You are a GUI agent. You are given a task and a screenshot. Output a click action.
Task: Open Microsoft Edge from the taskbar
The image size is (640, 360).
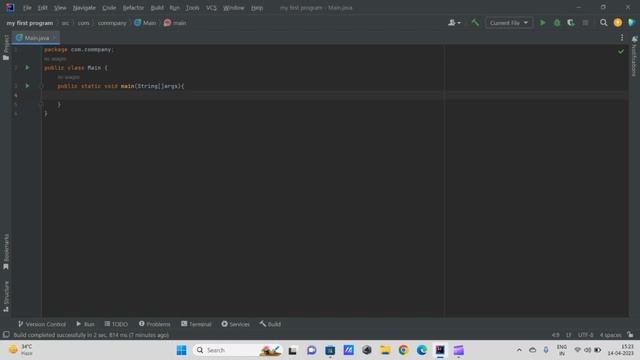pyautogui.click(x=422, y=350)
